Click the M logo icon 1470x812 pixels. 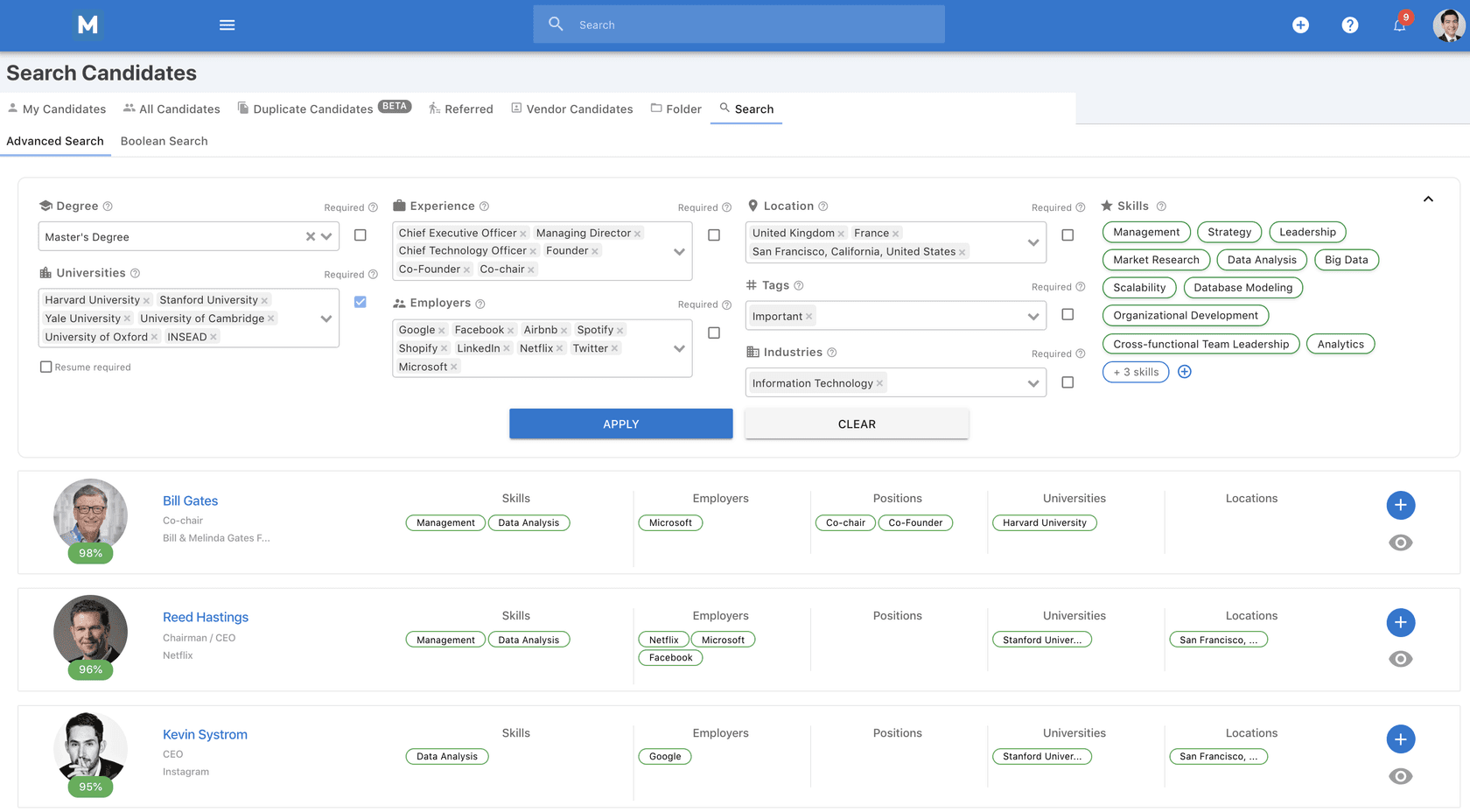click(87, 24)
